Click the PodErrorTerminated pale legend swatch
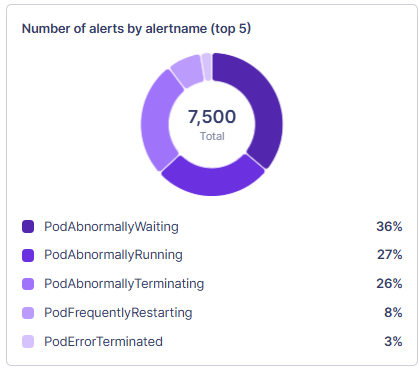The image size is (419, 370). [28, 342]
